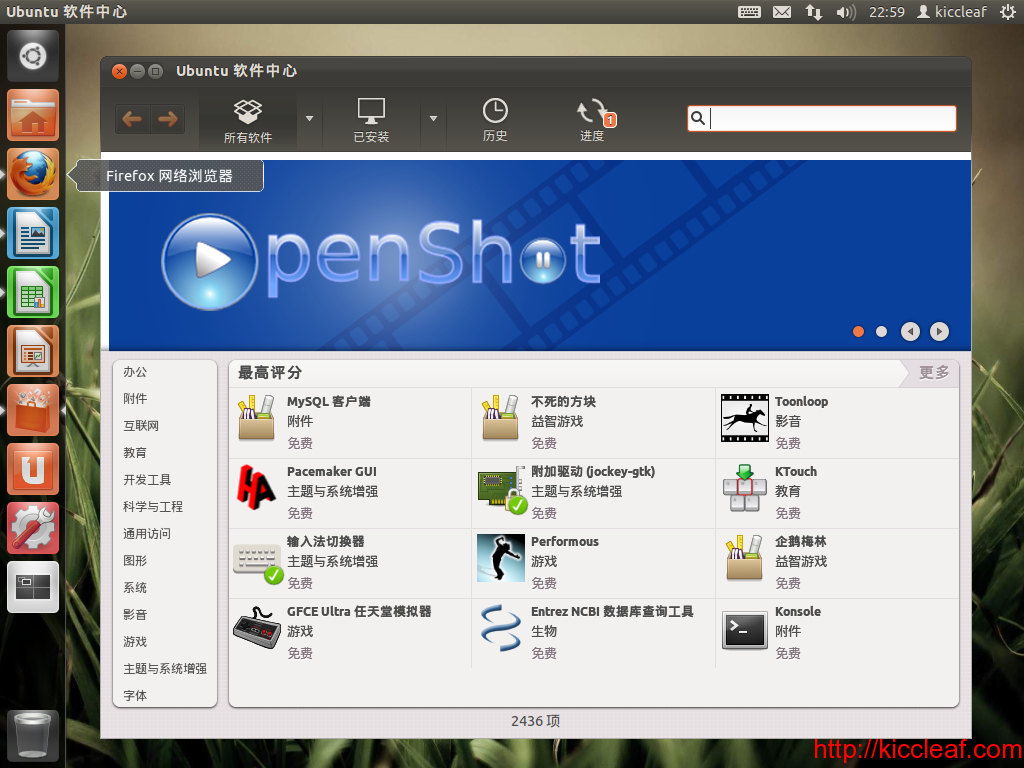The height and width of the screenshot is (768, 1024).
Task: Open the 影音 category in the sidebar
Action: click(x=135, y=615)
